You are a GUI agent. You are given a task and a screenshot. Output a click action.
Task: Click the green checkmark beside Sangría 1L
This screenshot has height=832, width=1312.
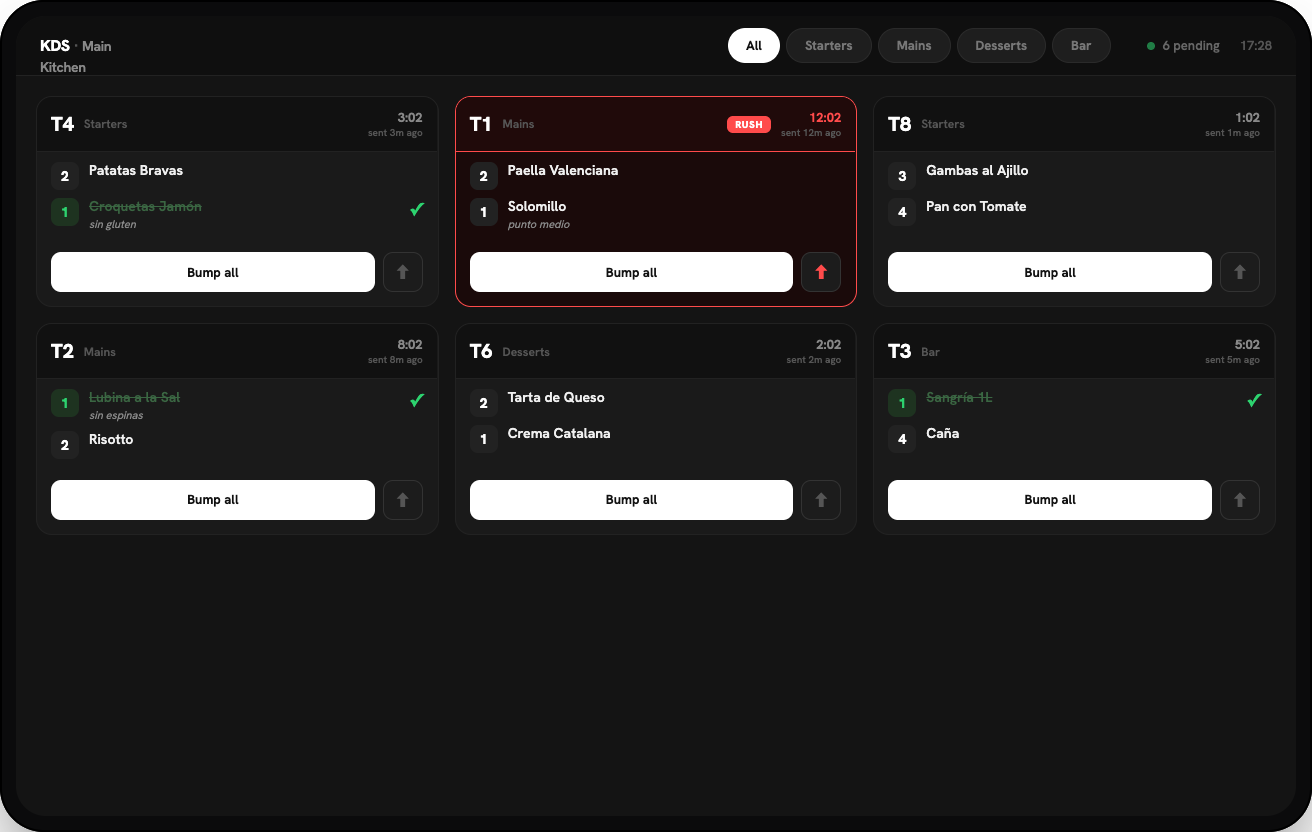tap(1254, 400)
